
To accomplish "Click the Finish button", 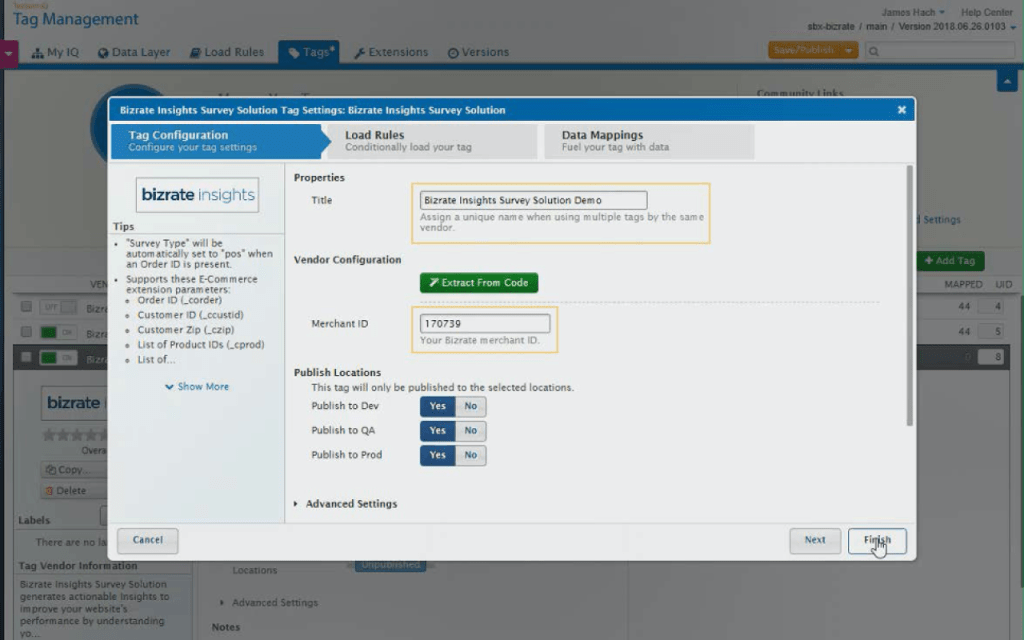I will (x=877, y=541).
